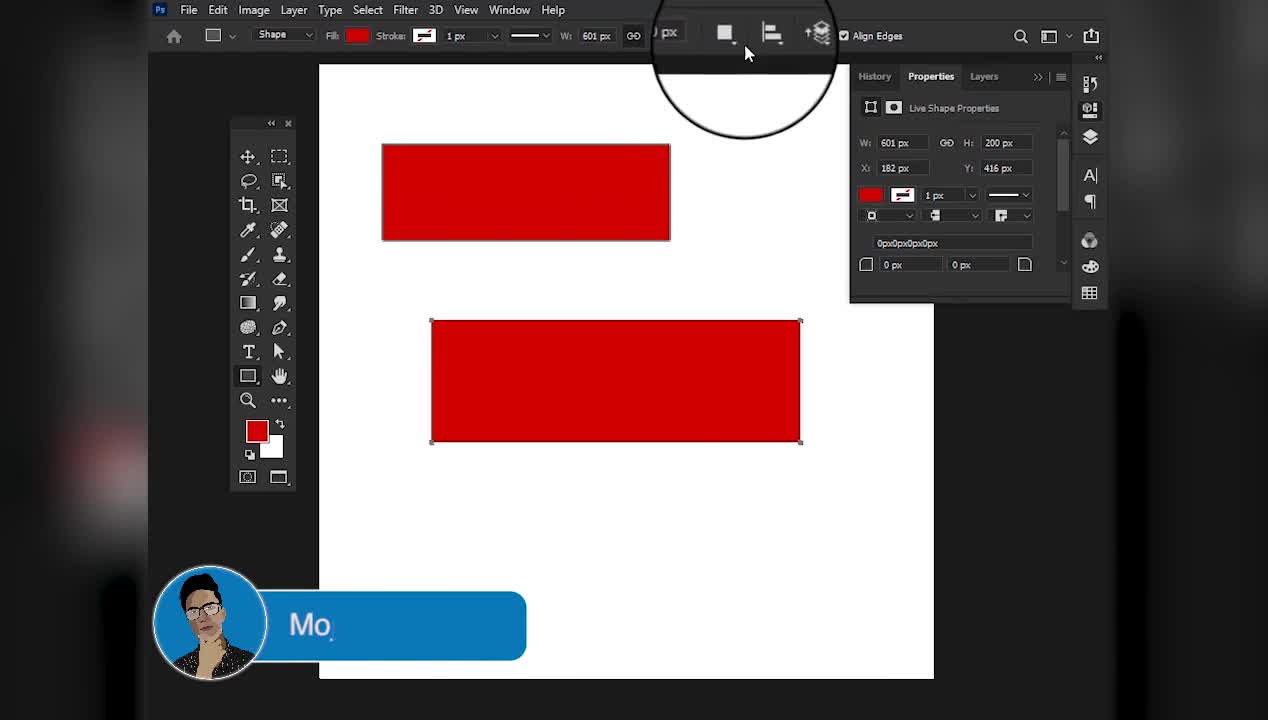
Task: Select the Eraser tool
Action: pyautogui.click(x=279, y=279)
